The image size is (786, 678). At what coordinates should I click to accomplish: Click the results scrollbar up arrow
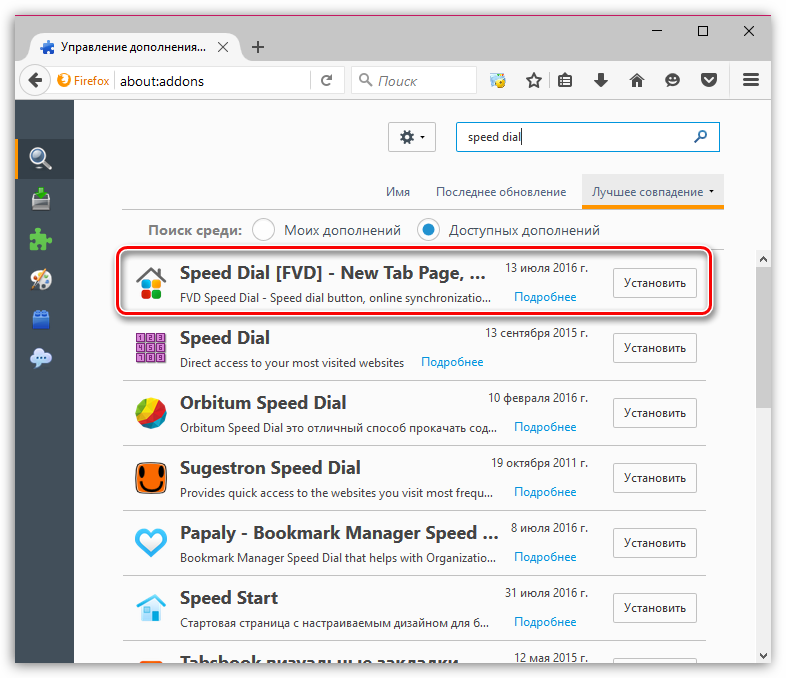tap(763, 260)
